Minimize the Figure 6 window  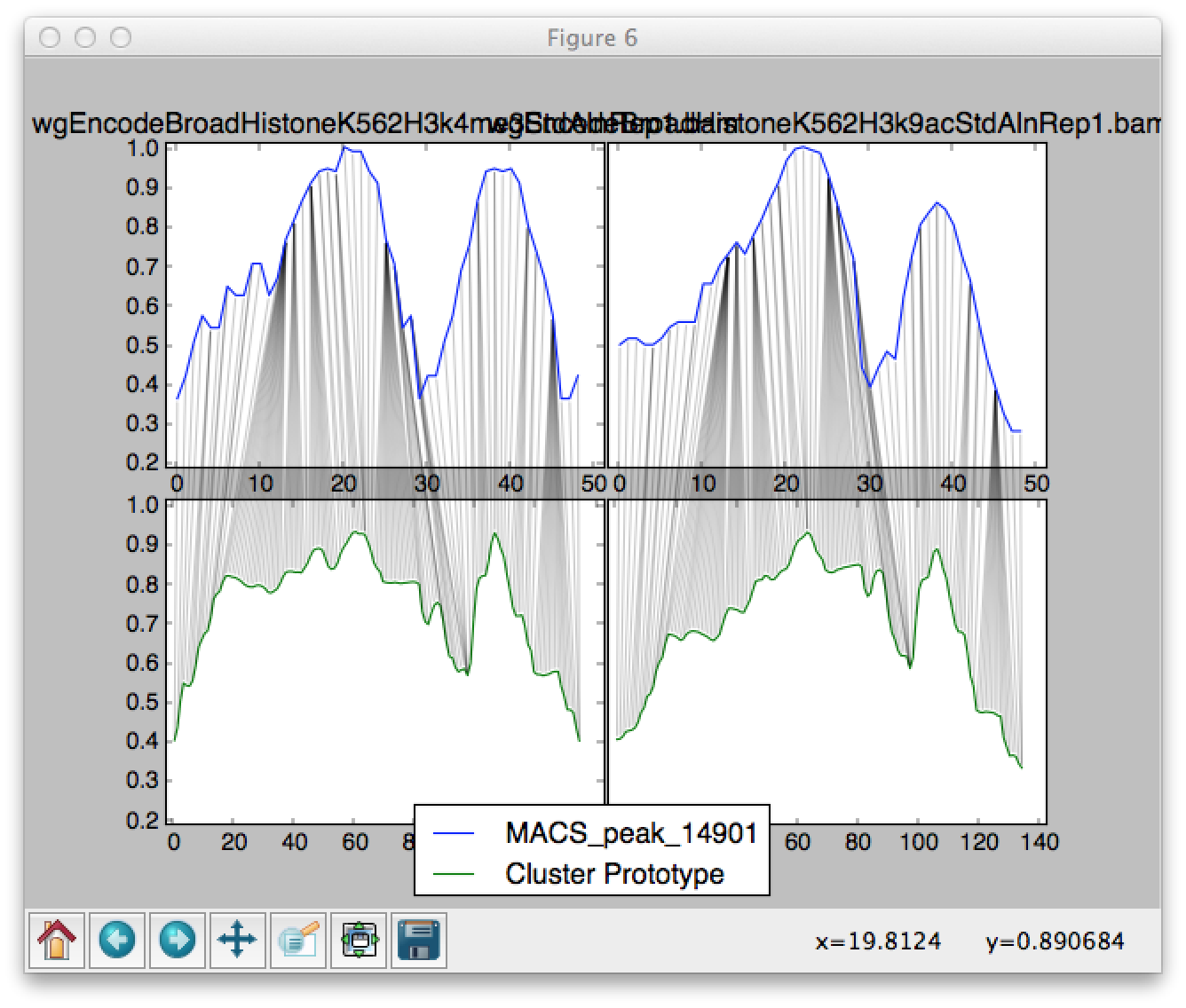(x=85, y=37)
